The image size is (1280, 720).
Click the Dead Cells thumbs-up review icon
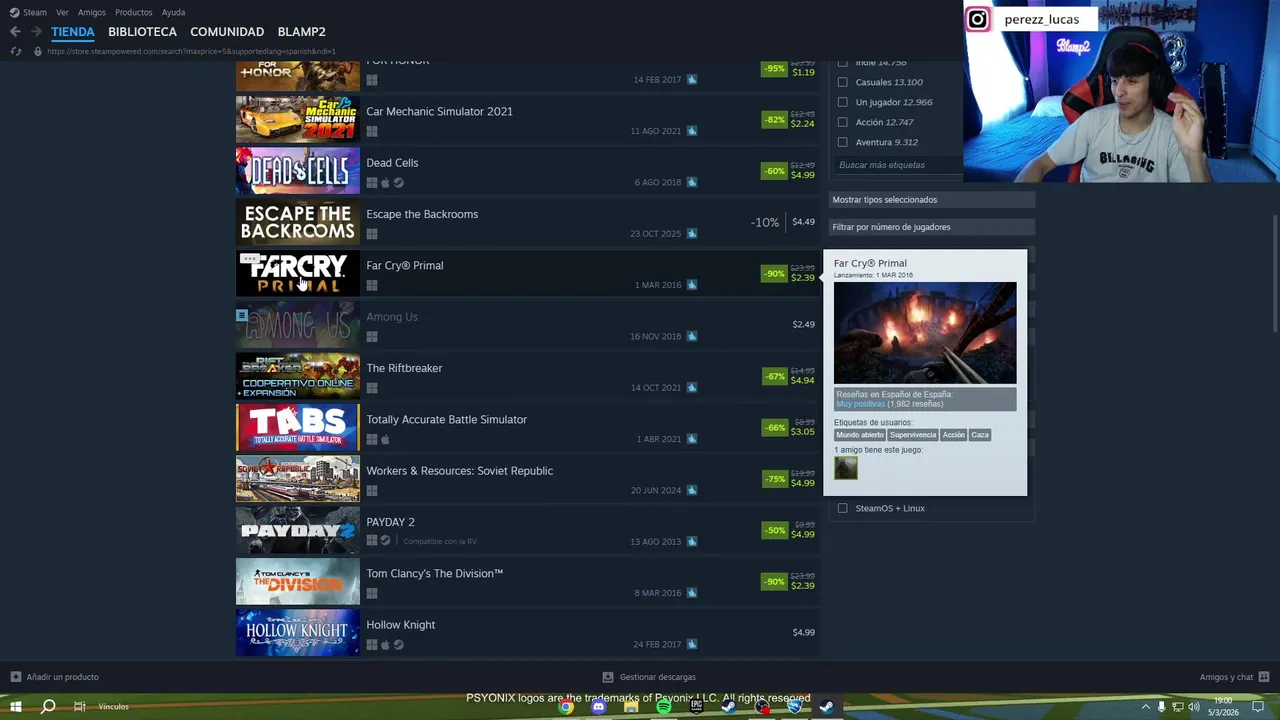(x=691, y=182)
